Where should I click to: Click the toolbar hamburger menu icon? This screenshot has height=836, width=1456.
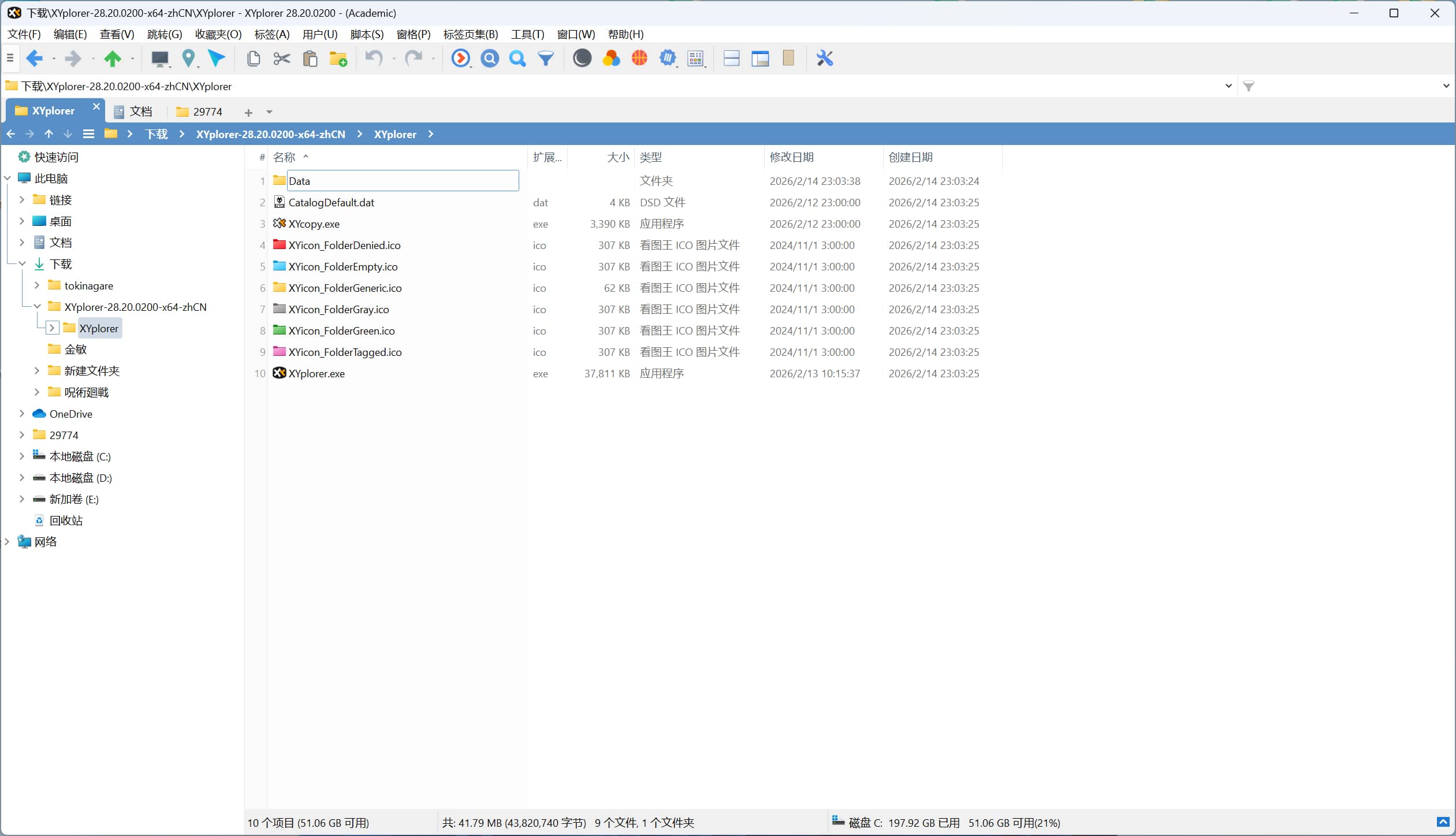point(10,58)
